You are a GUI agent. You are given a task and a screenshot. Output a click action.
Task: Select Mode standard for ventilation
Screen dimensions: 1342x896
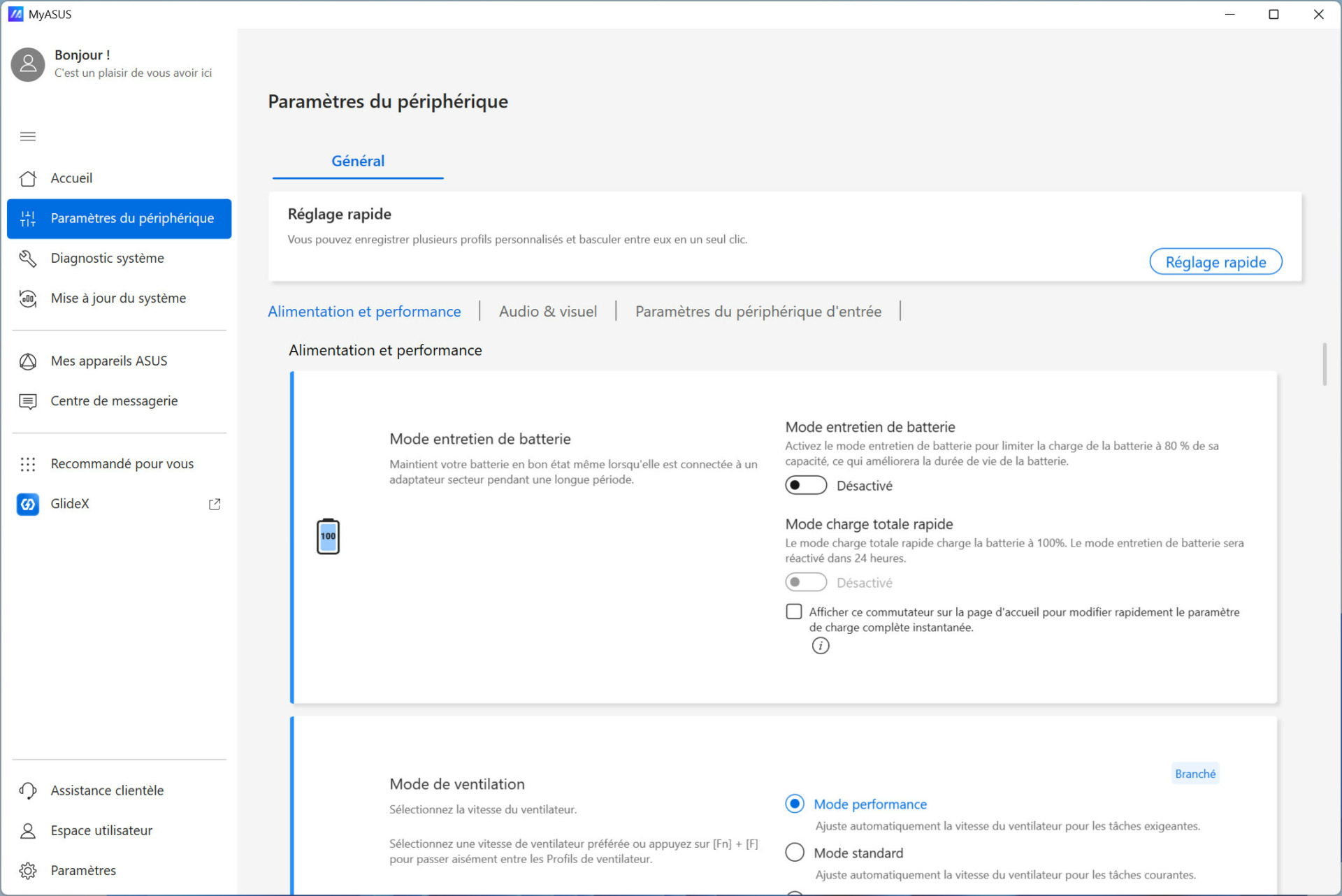coord(794,852)
